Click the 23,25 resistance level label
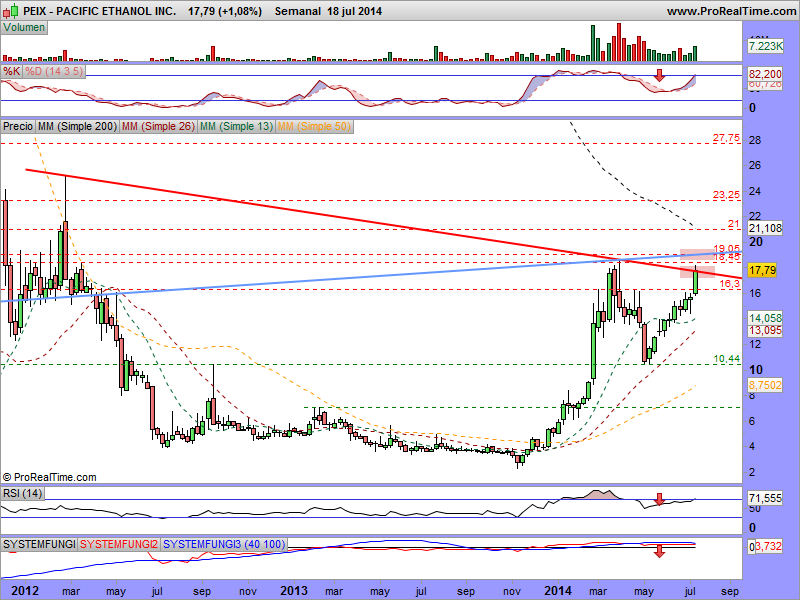This screenshot has width=800, height=600. point(726,194)
